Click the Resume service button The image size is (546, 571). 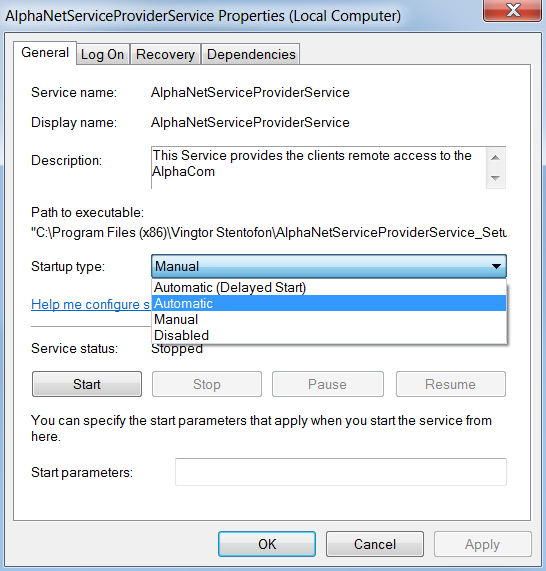(451, 384)
